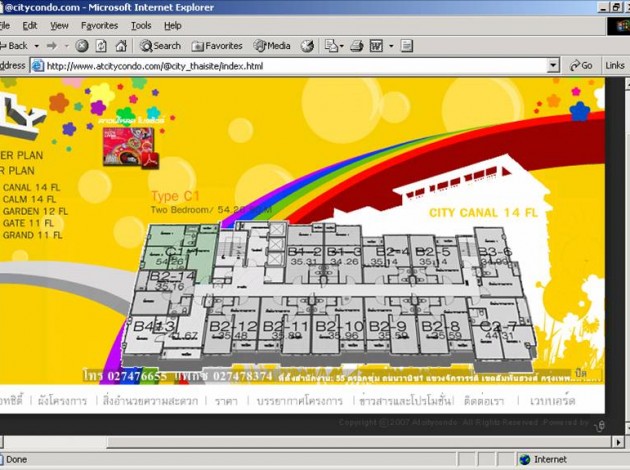
Task: Open the Media toolbar button
Action: [272, 46]
